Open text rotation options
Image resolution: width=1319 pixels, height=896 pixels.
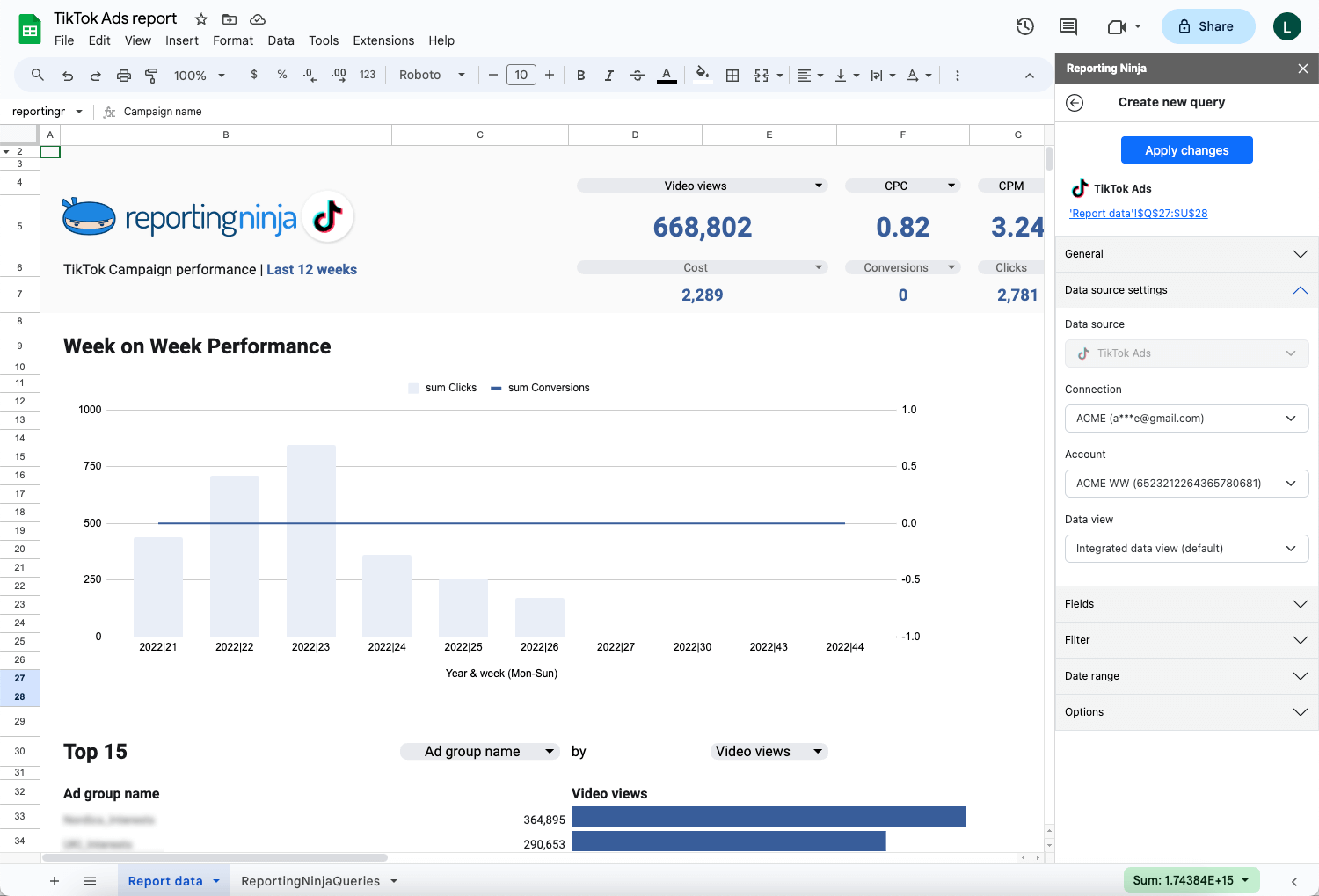coord(919,76)
